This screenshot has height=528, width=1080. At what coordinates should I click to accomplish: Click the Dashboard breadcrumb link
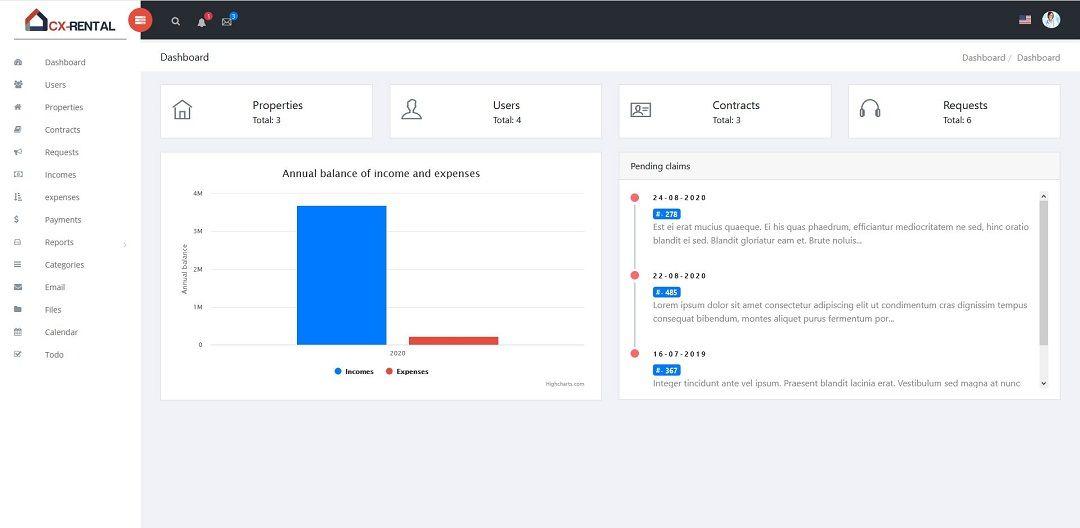tap(983, 58)
